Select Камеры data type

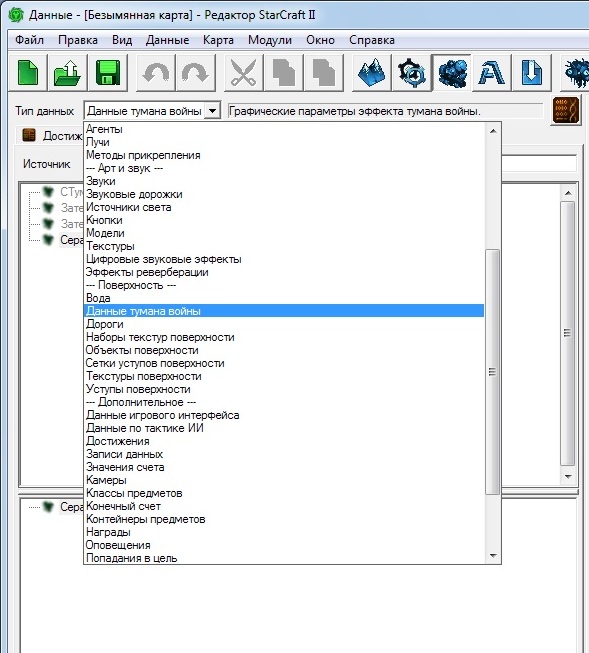[284, 480]
